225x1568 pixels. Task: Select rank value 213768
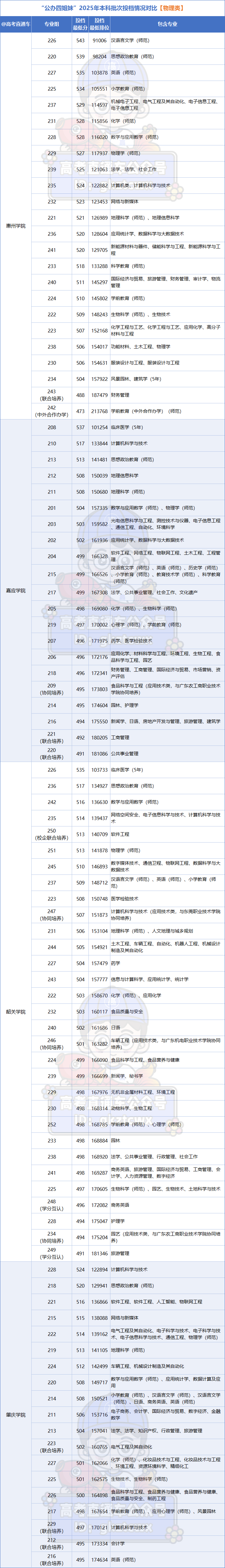pos(99,412)
